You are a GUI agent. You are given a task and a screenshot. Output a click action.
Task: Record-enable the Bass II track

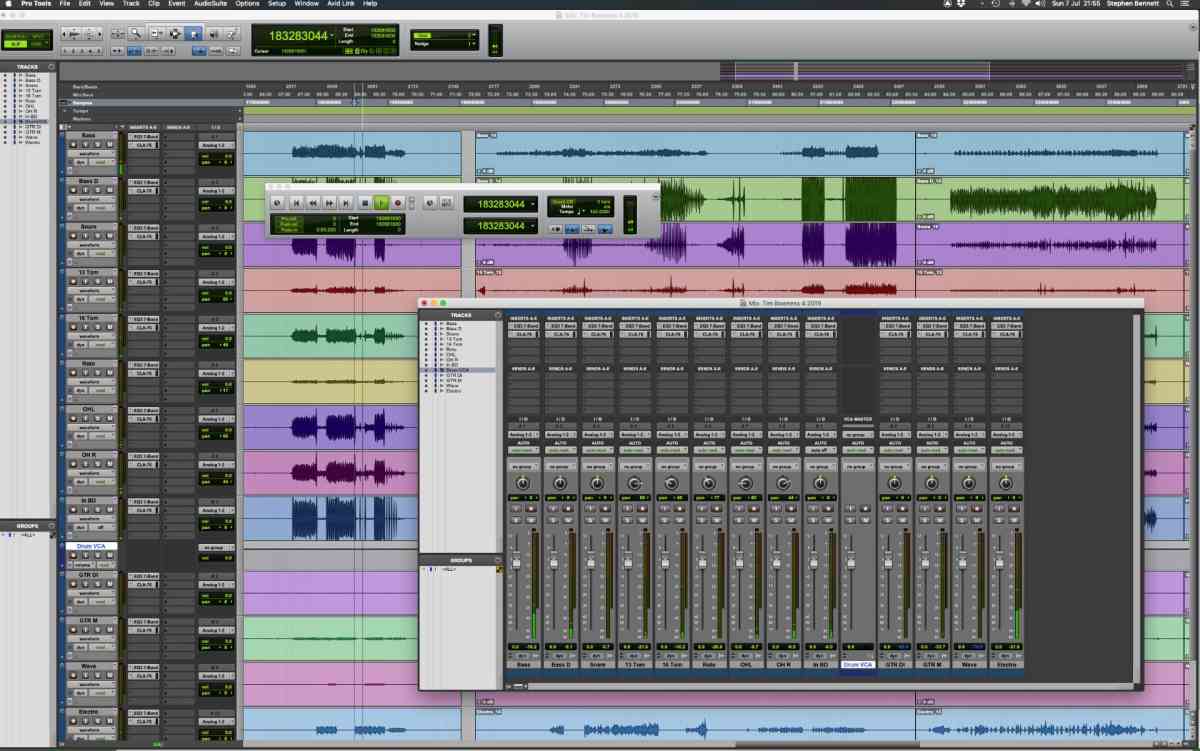pyautogui.click(x=73, y=190)
